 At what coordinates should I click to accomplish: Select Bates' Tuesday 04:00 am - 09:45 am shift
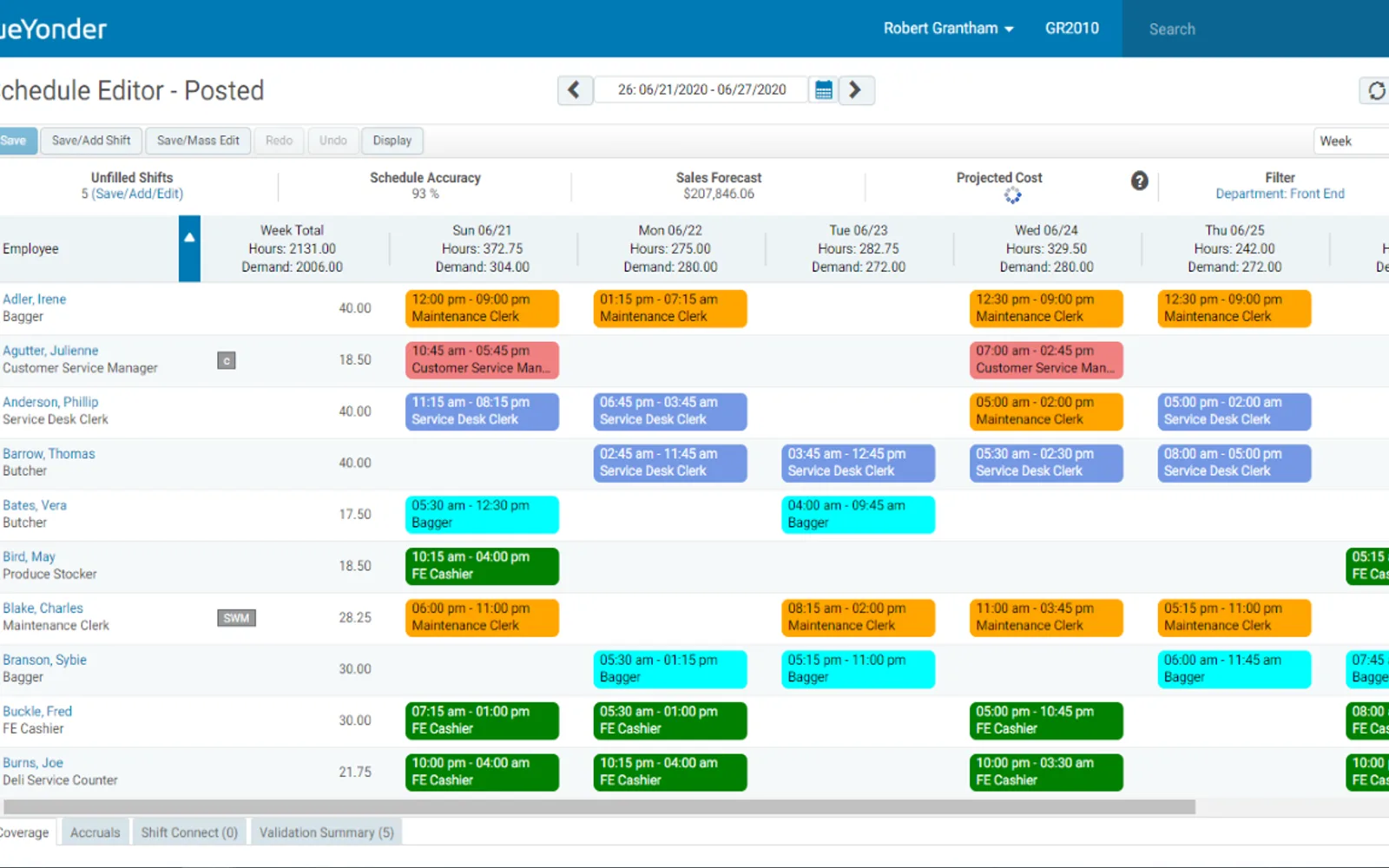(859, 514)
